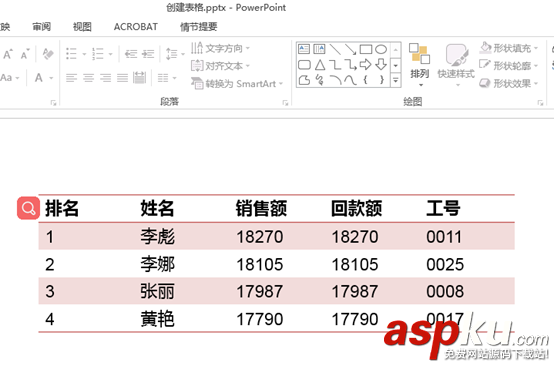Justify the paragraph text
Viewport: 554px width, 366px height.
(122, 78)
